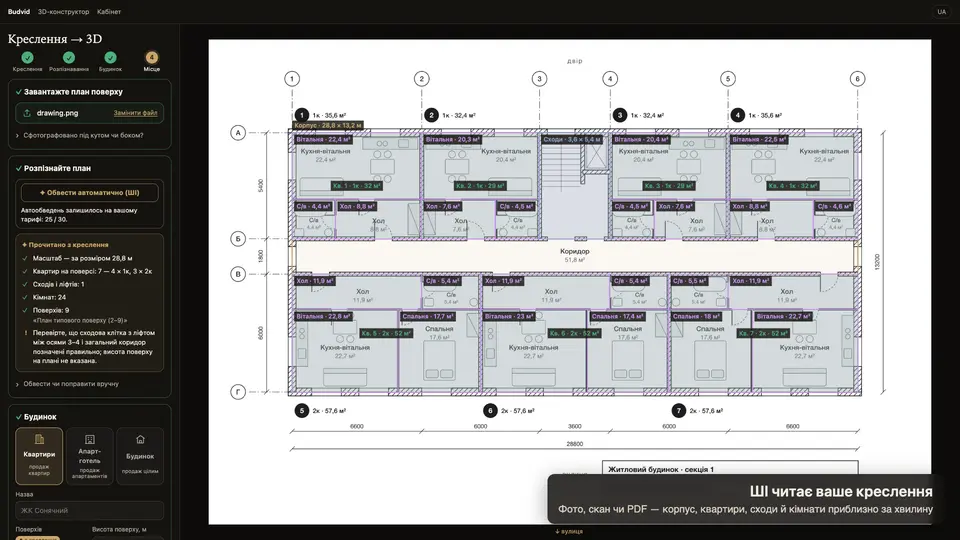Click 'Обвести автоматично (ШІ)' button
The height and width of the screenshot is (540, 960).
[89, 192]
